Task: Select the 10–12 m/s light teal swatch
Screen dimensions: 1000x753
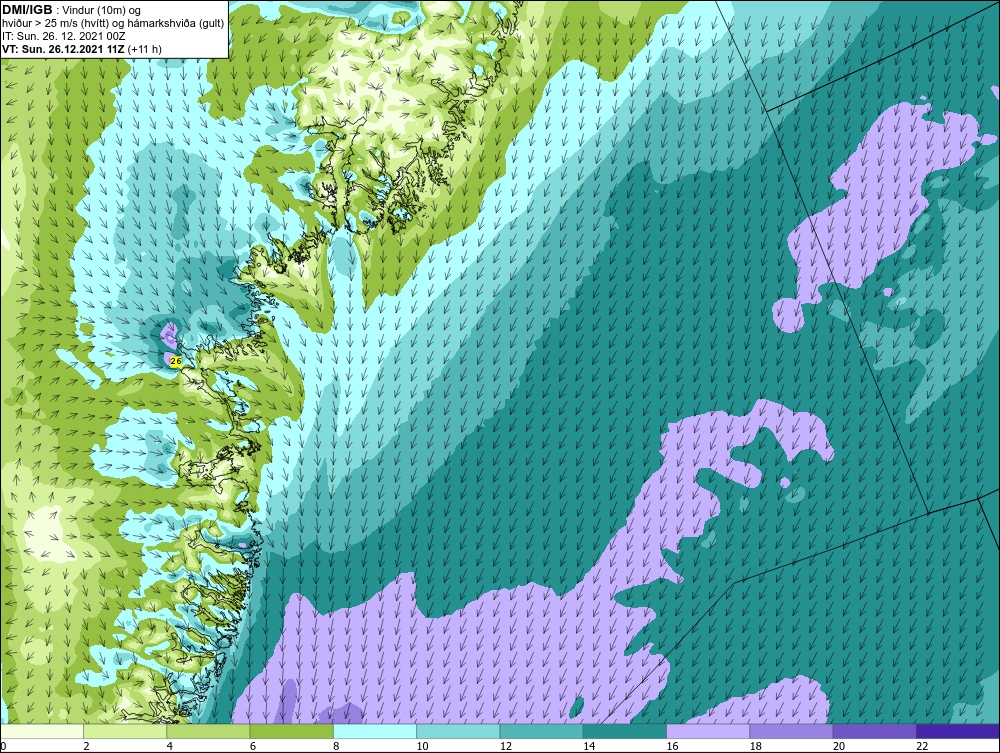Action: (458, 731)
